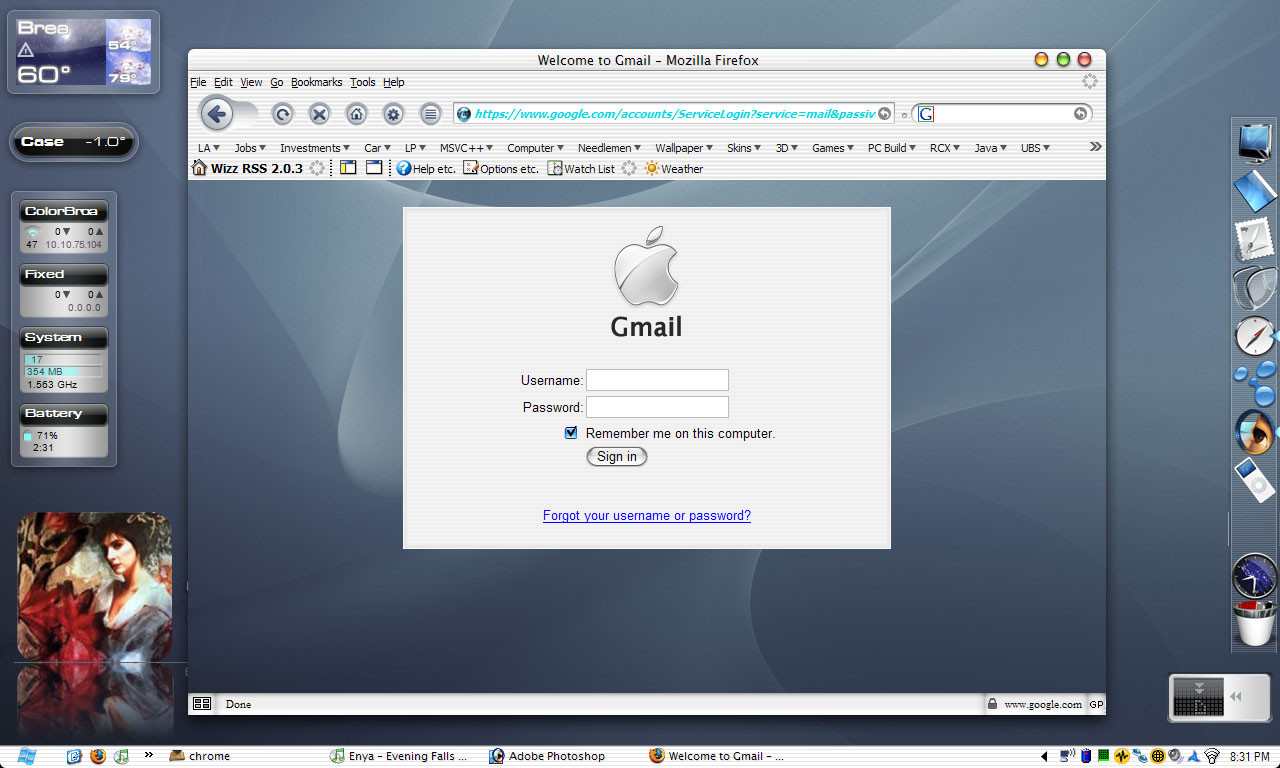The width and height of the screenshot is (1280, 768).
Task: Expand the PC Build bookmarks folder
Action: click(x=893, y=148)
